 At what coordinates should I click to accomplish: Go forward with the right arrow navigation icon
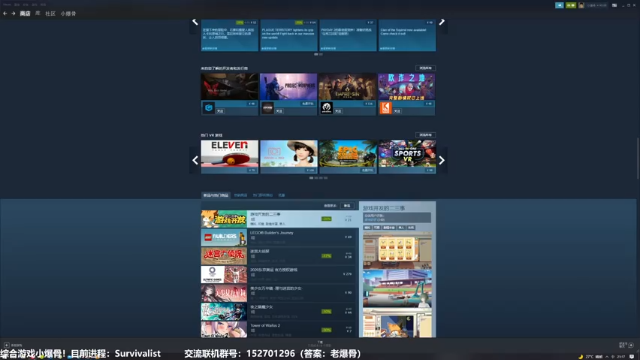point(13,13)
